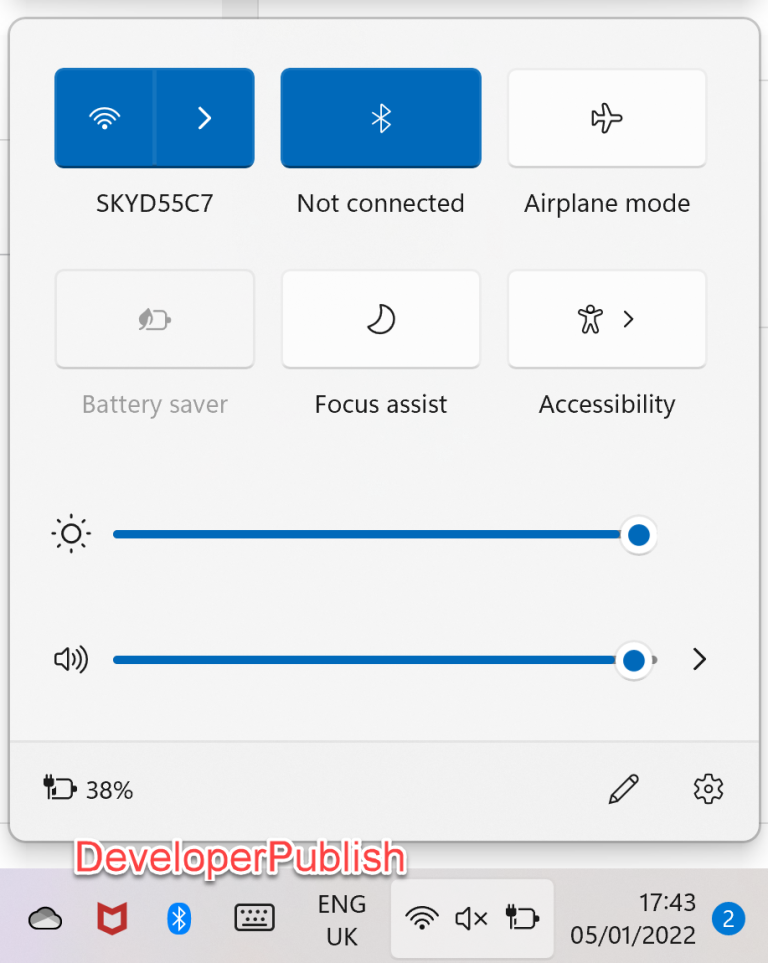Click the brightness sun icon
The height and width of the screenshot is (963, 768).
point(70,534)
